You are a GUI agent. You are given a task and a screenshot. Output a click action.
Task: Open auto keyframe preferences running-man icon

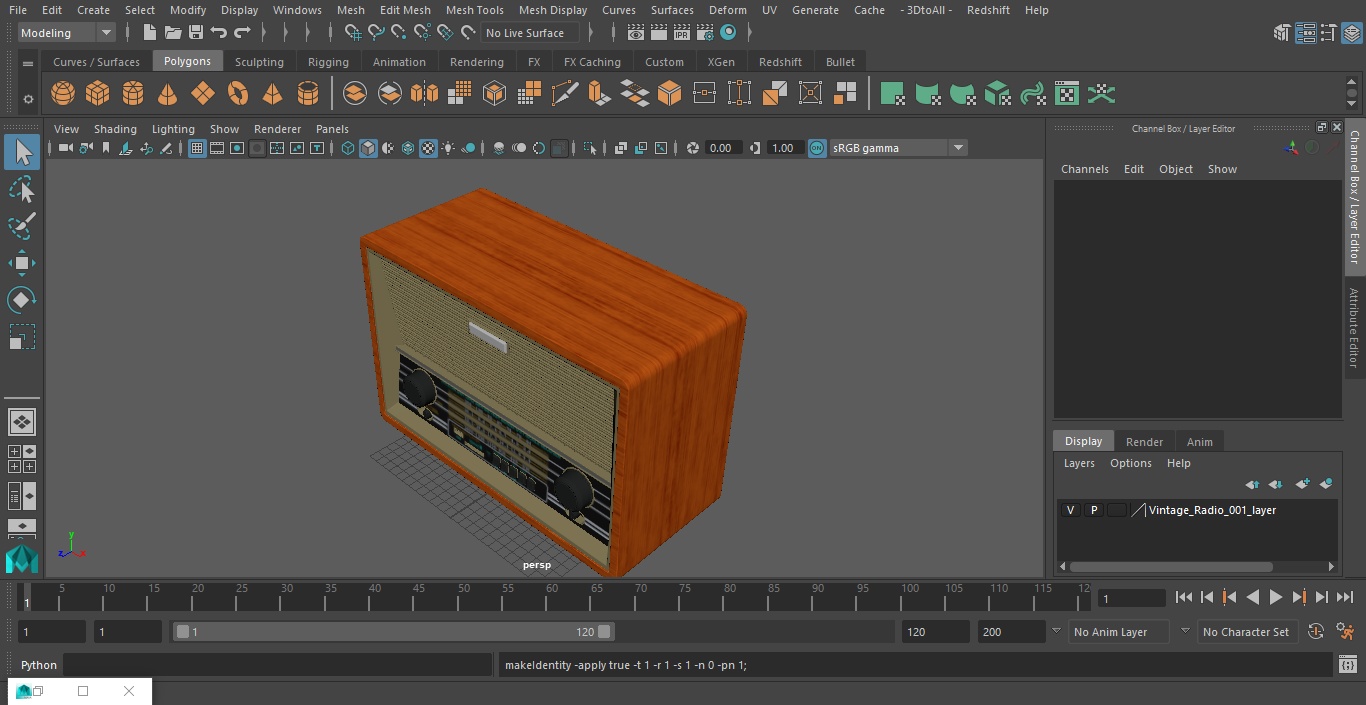pyautogui.click(x=1346, y=632)
